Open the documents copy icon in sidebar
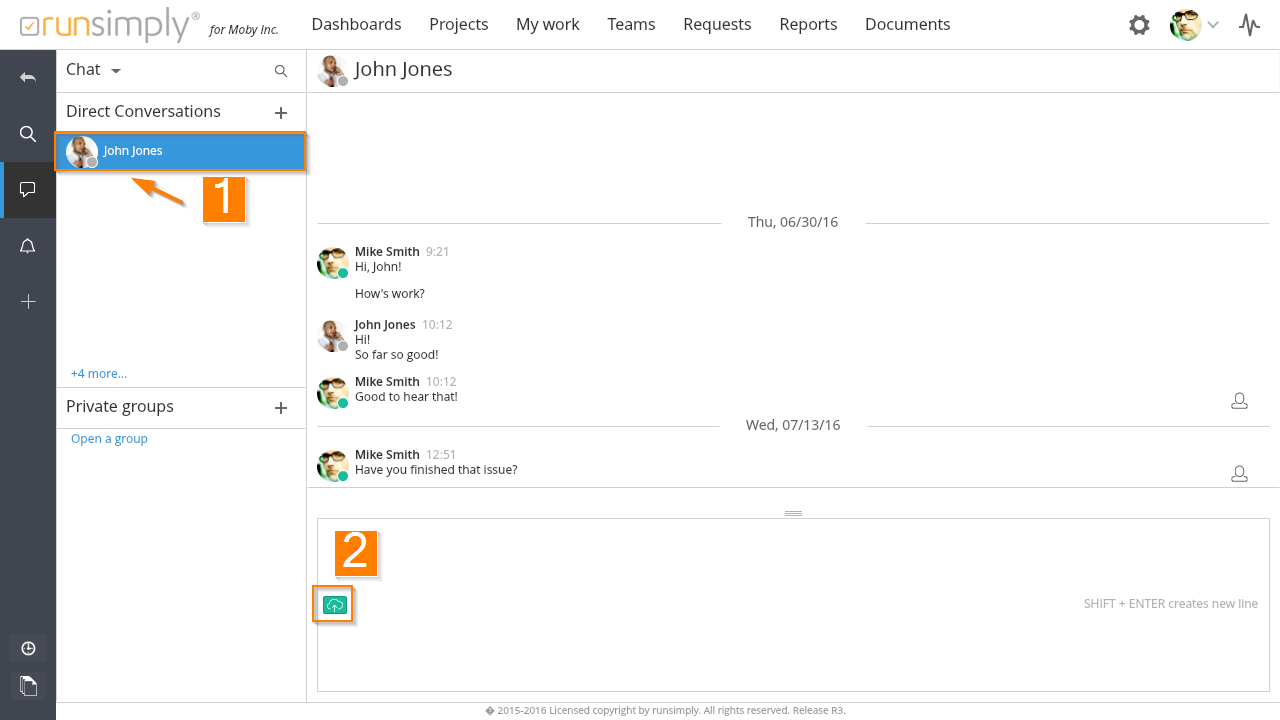Screen dimensions: 1280x720 (28, 685)
